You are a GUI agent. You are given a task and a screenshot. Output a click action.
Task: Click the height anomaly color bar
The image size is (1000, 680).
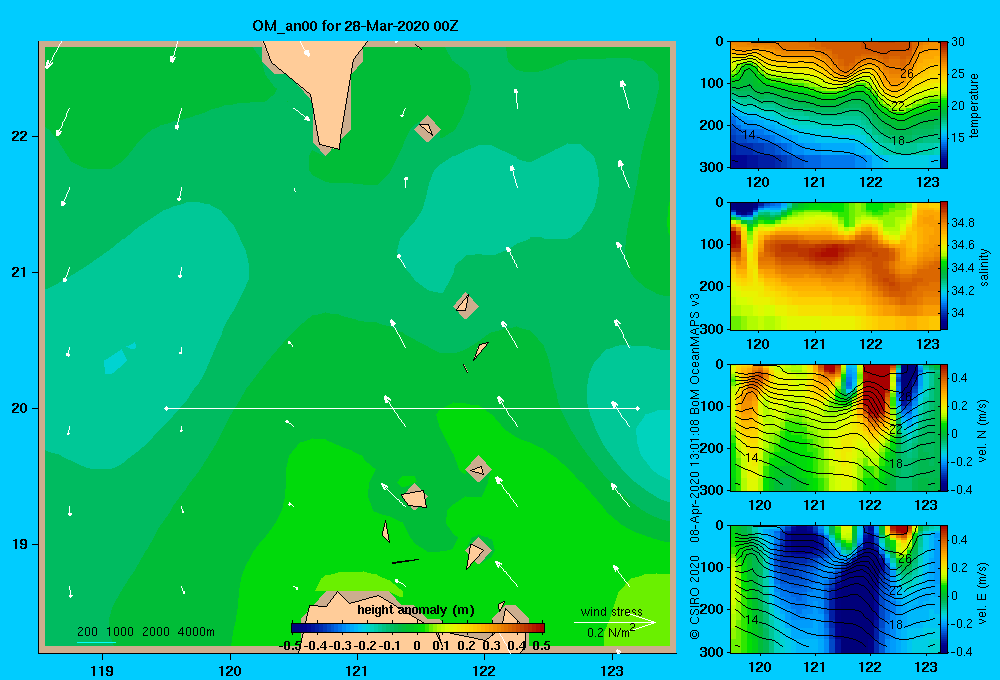pos(417,628)
